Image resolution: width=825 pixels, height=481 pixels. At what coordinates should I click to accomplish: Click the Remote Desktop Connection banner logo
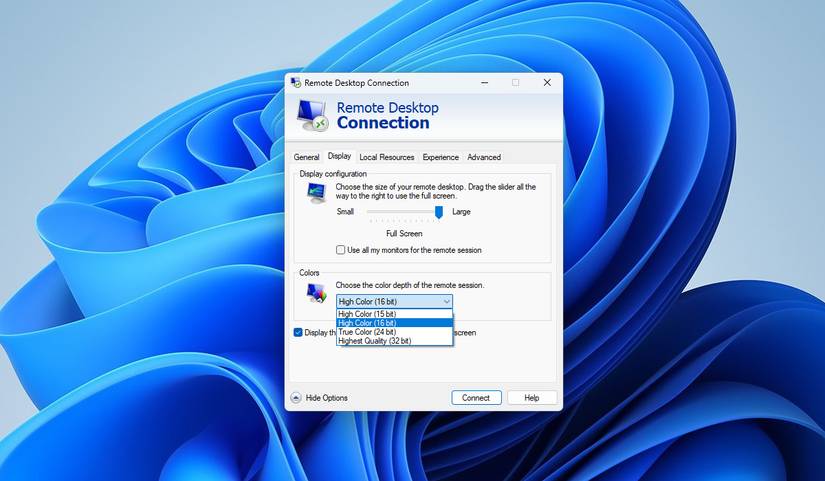[x=313, y=115]
